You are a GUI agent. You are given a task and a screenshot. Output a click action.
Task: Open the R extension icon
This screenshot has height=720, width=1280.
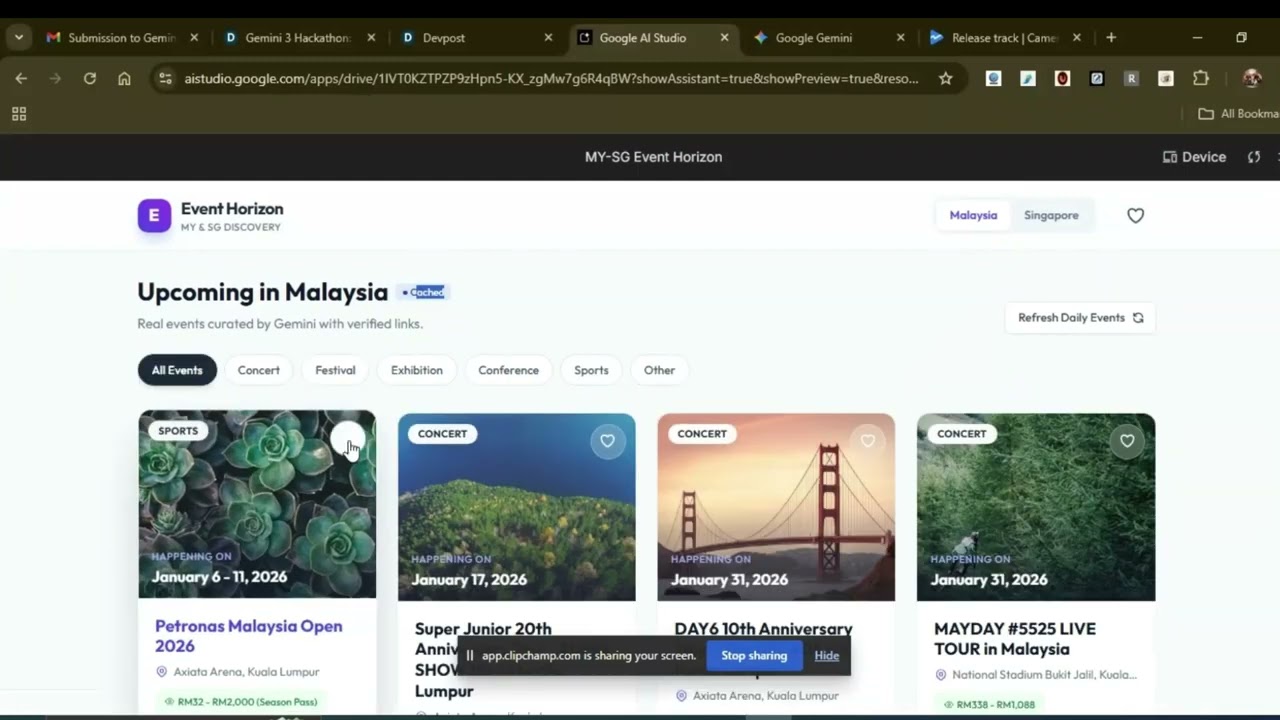click(1131, 78)
